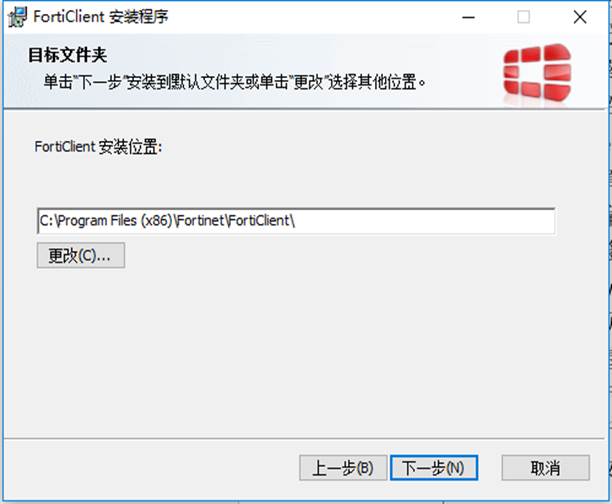Place cursor after the final backslash of path
Screen dimensions: 612x504
coord(296,221)
